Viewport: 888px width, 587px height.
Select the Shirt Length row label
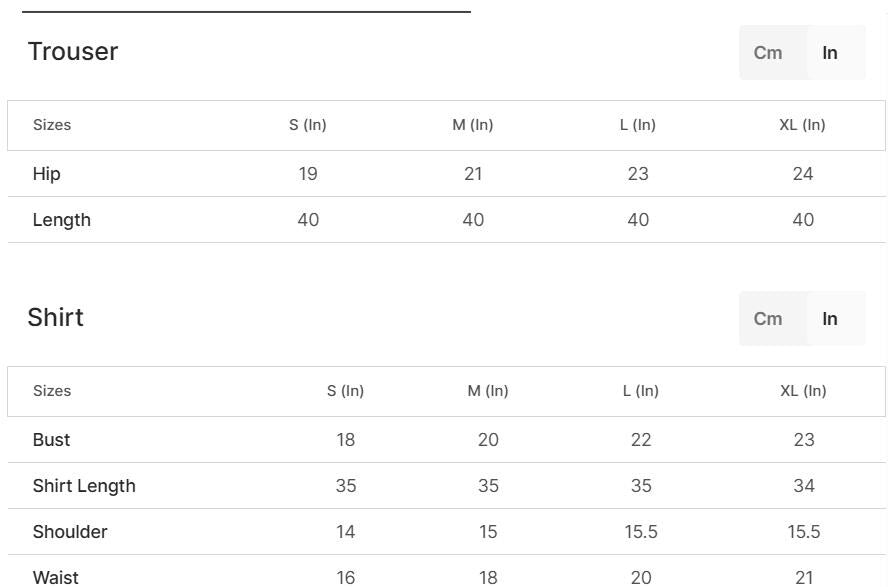pyautogui.click(x=84, y=486)
